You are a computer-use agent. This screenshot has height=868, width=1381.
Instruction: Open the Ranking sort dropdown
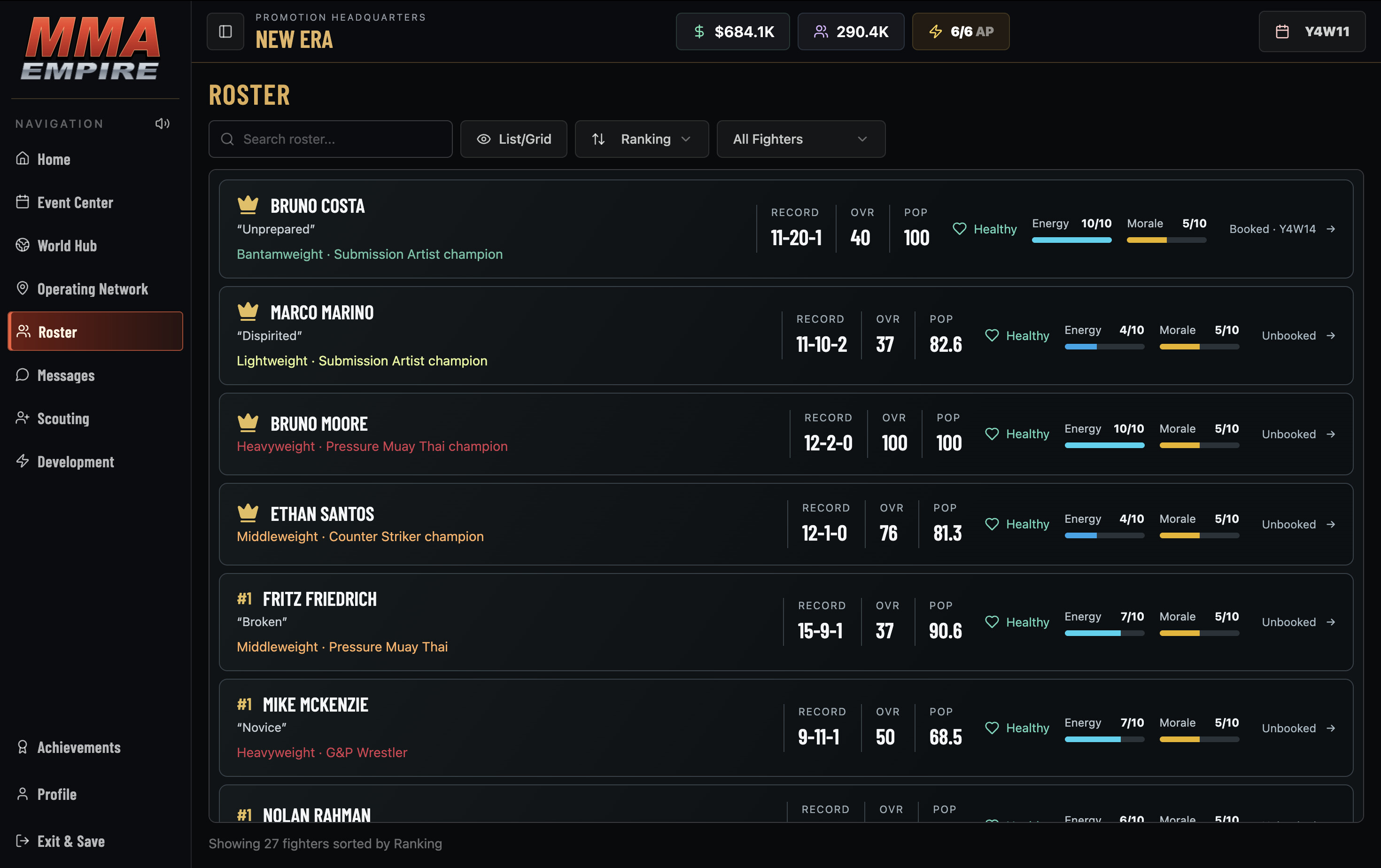(x=642, y=139)
